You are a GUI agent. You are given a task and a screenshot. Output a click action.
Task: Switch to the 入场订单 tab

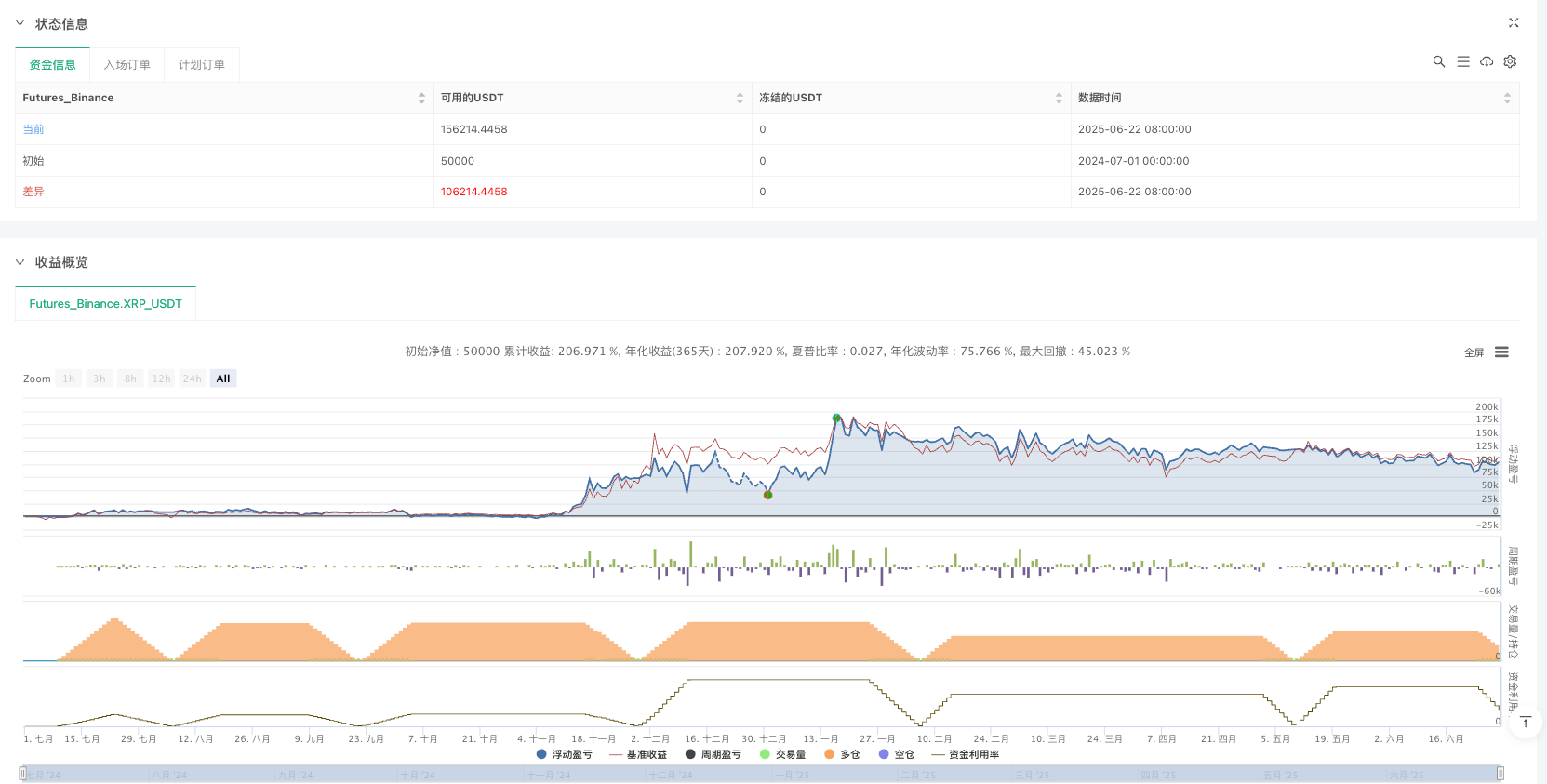[127, 65]
